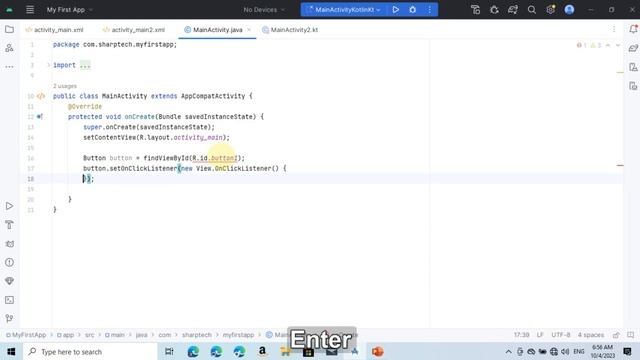Open the main hamburger menu
The image size is (640, 360).
tap(30, 9)
